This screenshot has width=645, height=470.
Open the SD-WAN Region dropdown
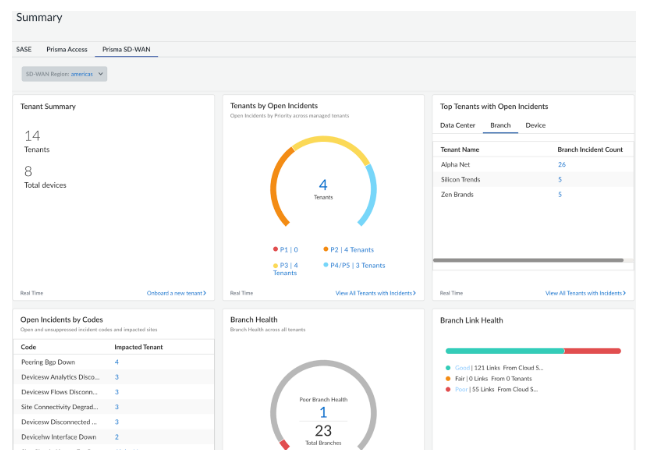pos(64,73)
